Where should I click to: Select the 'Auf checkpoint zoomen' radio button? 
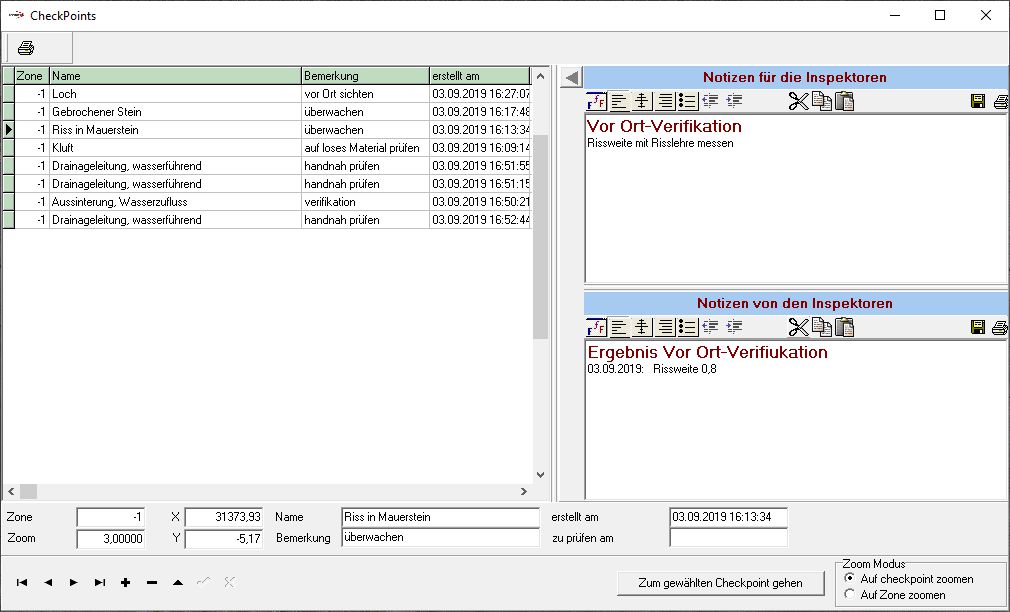coord(850,579)
